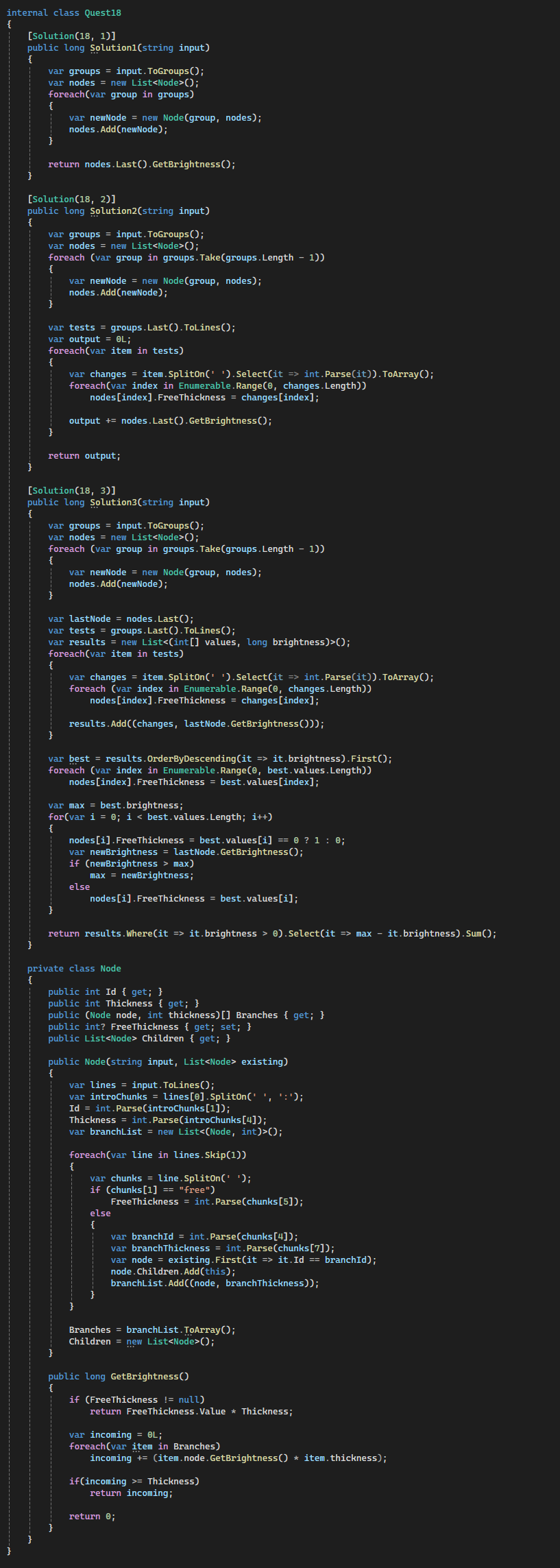Image resolution: width=560 pixels, height=1568 pixels.
Task: Click the line 'return nodes.Last().GetBrightness();'
Action: (x=142, y=164)
